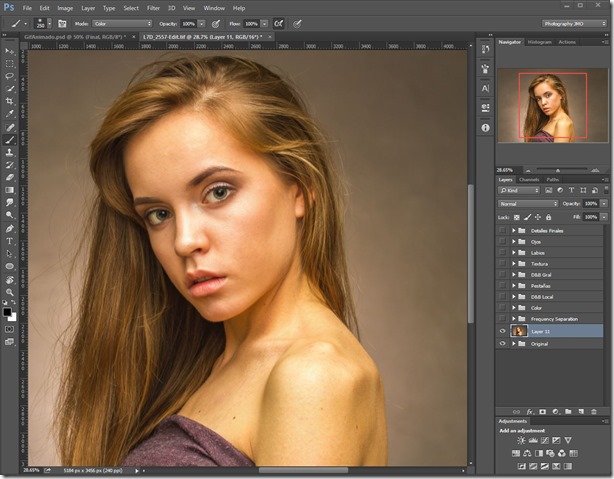This screenshot has height=479, width=614.
Task: Expand the Detalles Finales group
Action: pos(513,231)
